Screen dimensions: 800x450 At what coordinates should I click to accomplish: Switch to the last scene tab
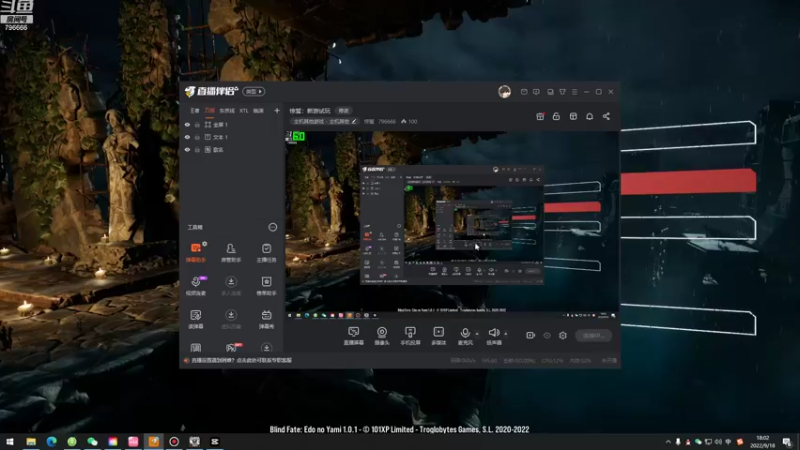[259, 110]
